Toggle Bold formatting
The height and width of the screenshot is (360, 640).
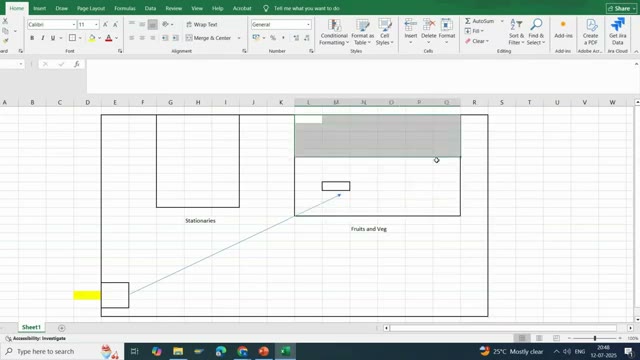32,38
